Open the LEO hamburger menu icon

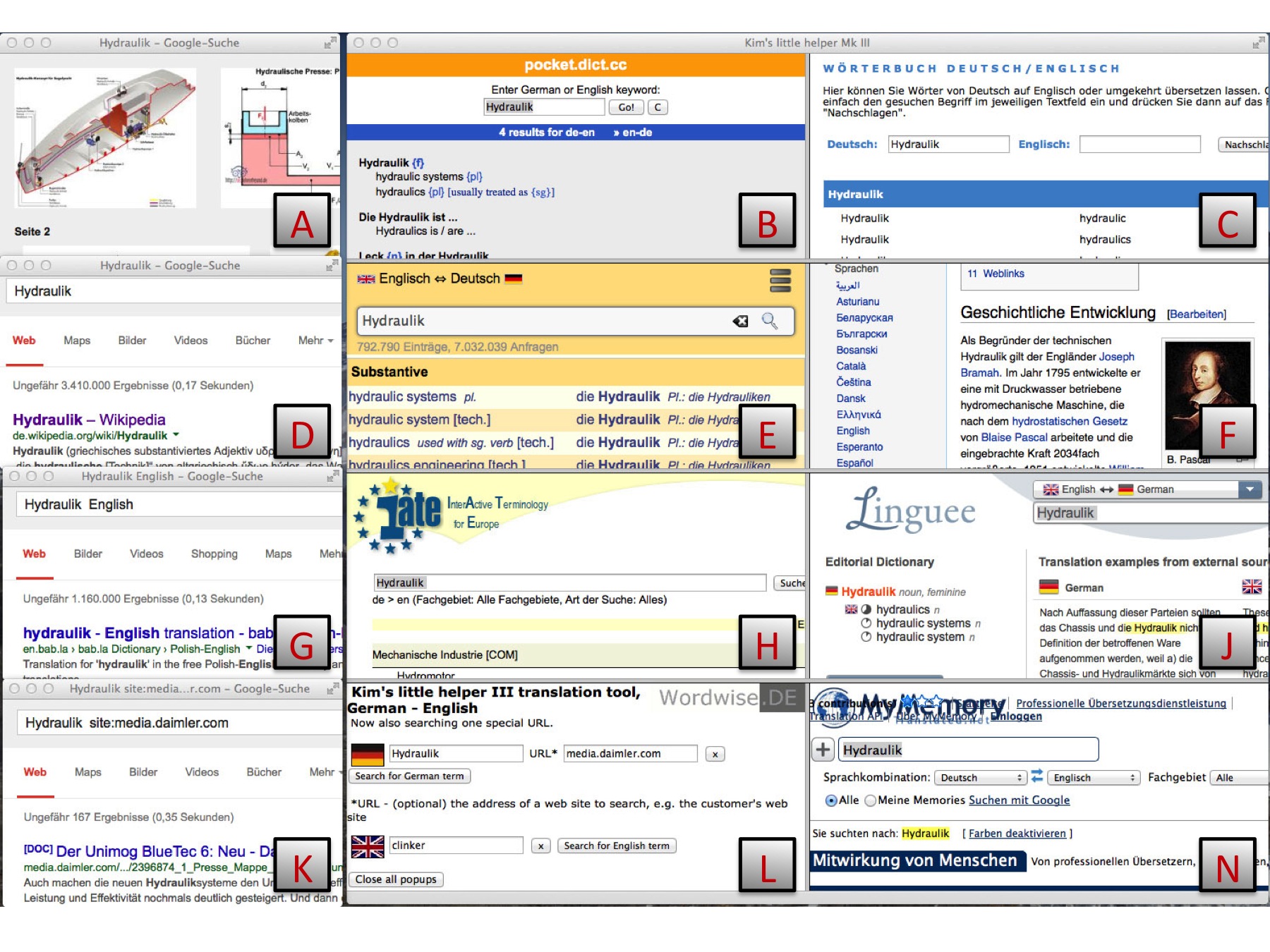pyautogui.click(x=780, y=281)
